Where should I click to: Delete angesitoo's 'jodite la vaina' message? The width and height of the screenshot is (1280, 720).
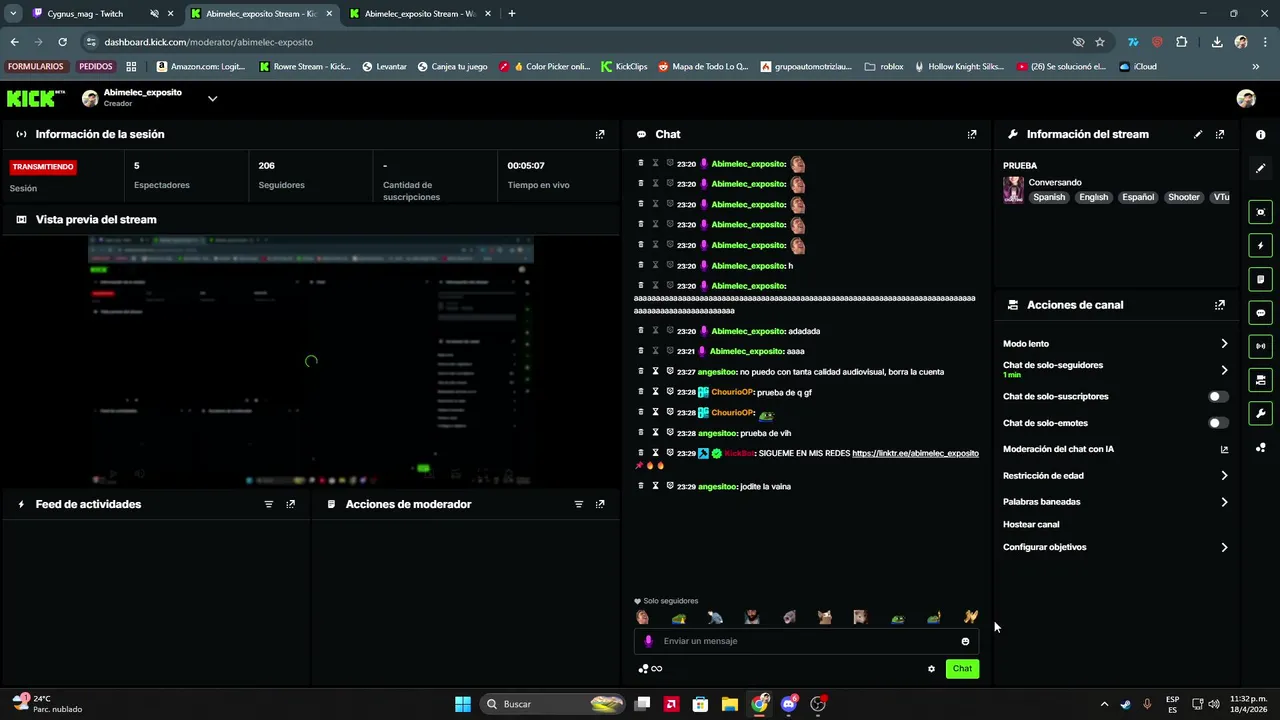pos(641,486)
